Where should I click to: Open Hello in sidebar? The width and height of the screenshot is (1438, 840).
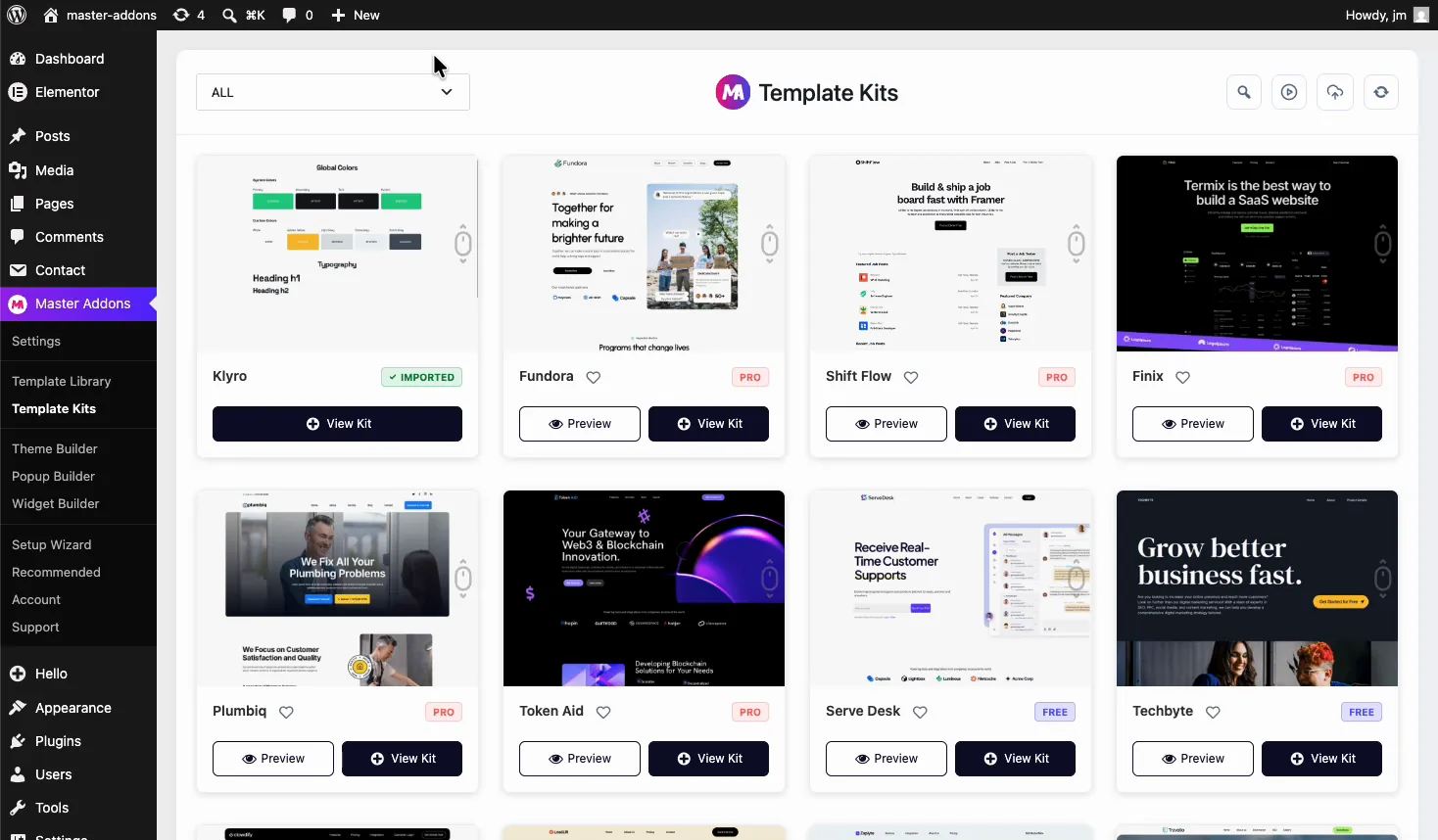[78, 674]
